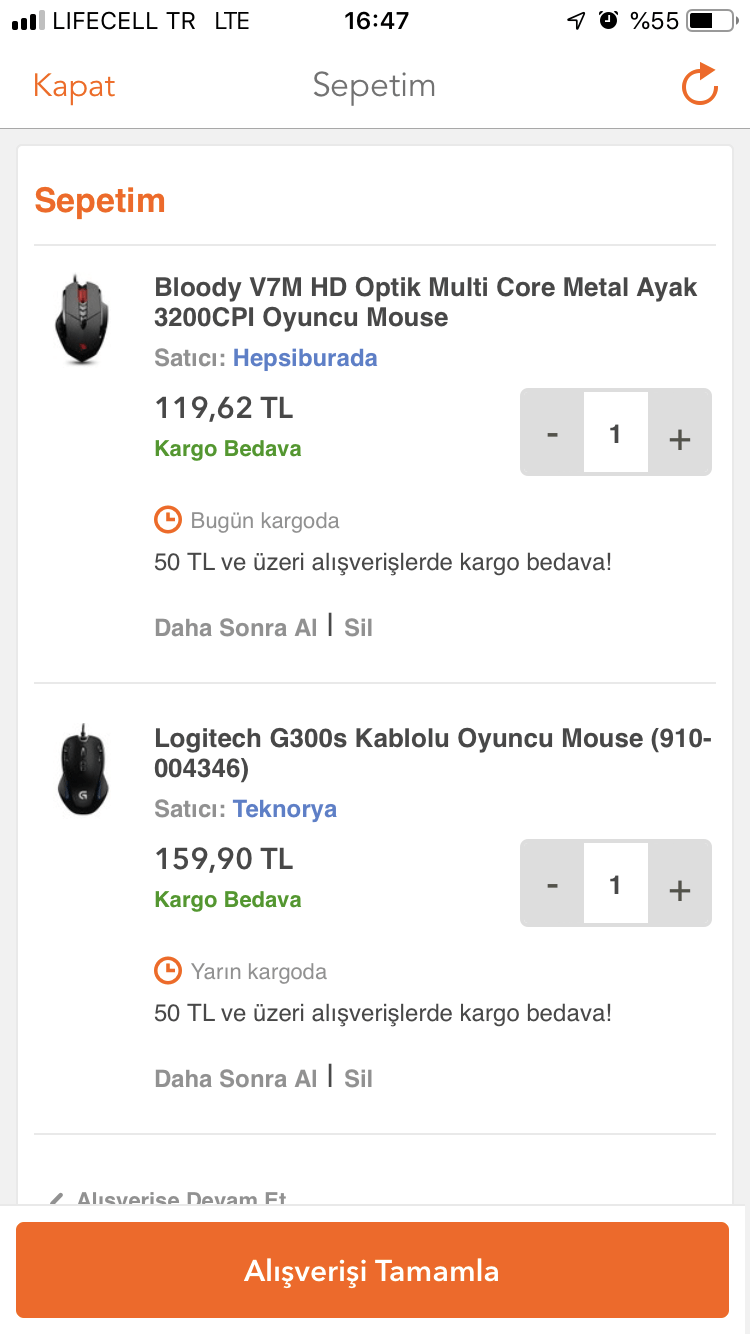Decrease quantity of Bloody V7M mouse

(x=552, y=434)
